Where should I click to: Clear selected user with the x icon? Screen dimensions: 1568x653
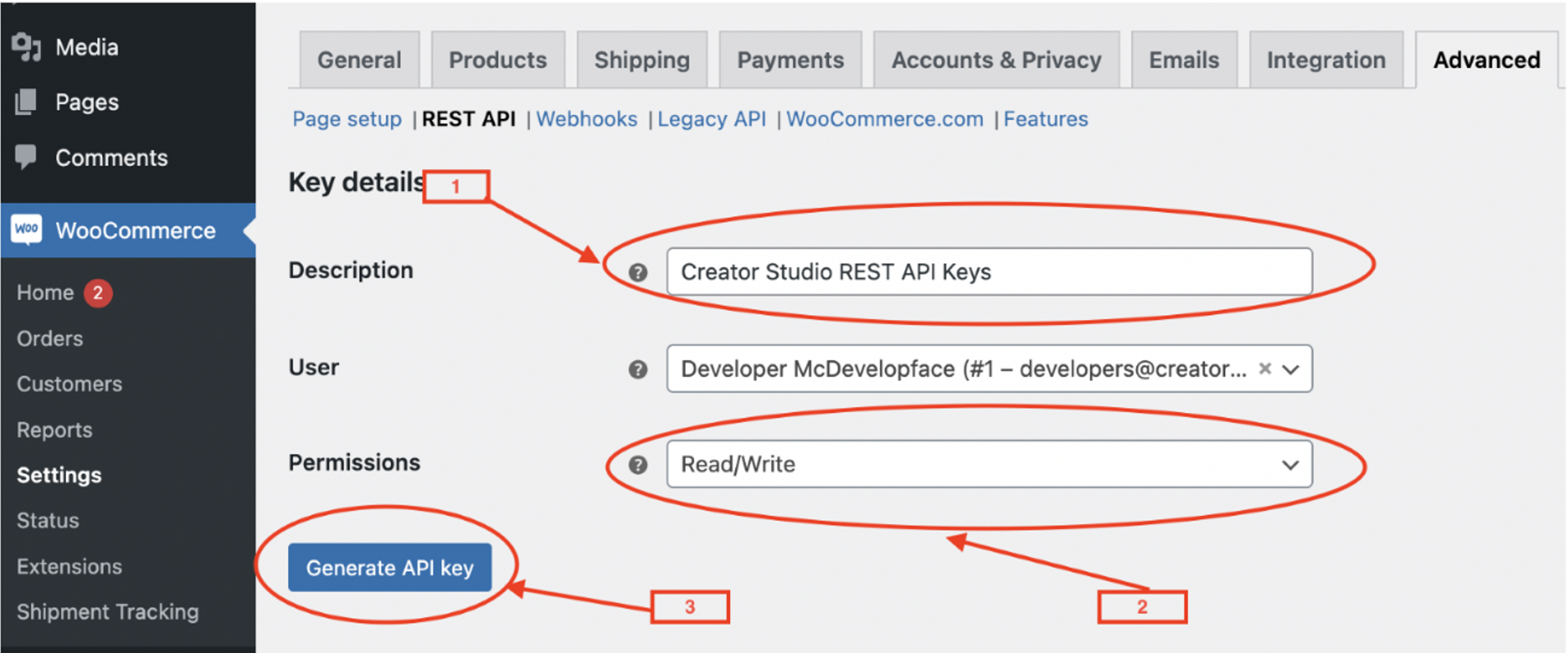pyautogui.click(x=1265, y=368)
